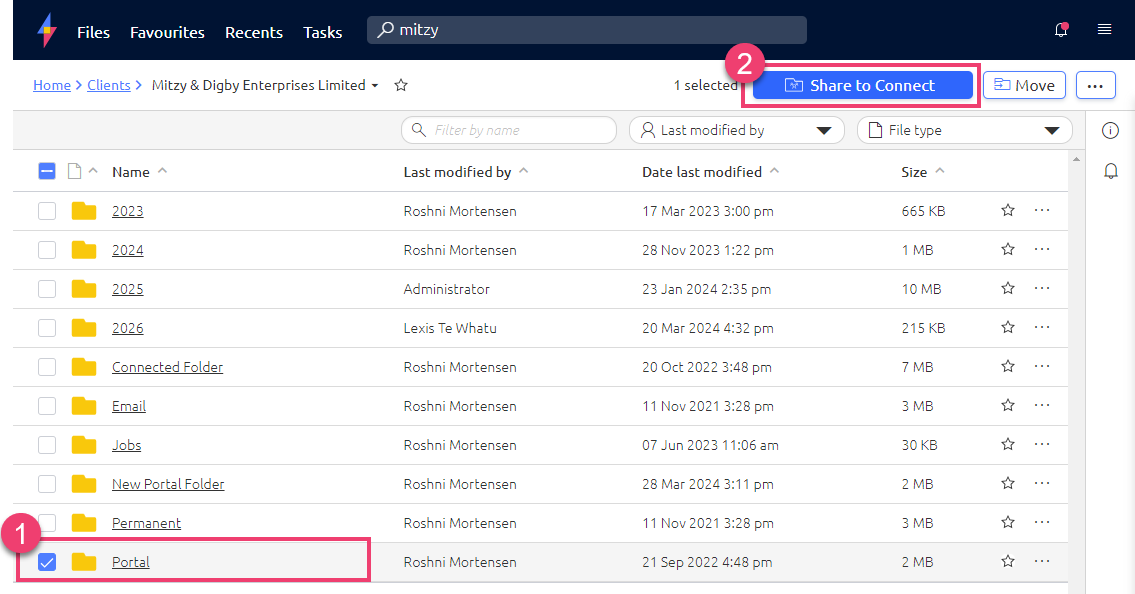Click the yellow folder icon beside 2023
1135x594 pixels.
pyautogui.click(x=84, y=210)
